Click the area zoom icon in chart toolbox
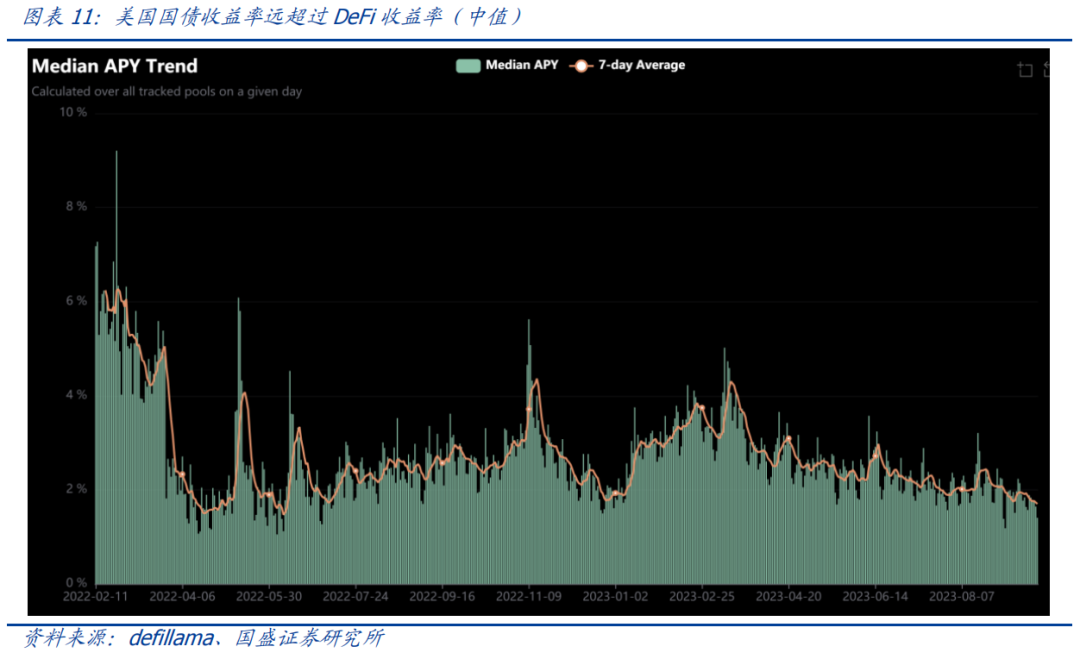 point(1025,69)
